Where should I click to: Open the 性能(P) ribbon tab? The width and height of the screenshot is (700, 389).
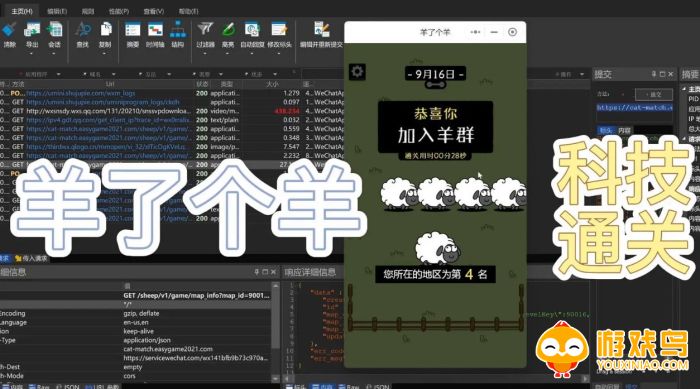[119, 11]
